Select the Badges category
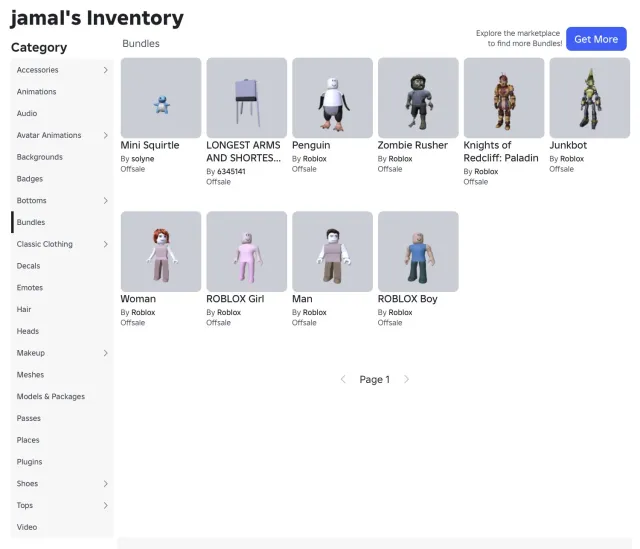640x549 pixels. tap(62, 179)
